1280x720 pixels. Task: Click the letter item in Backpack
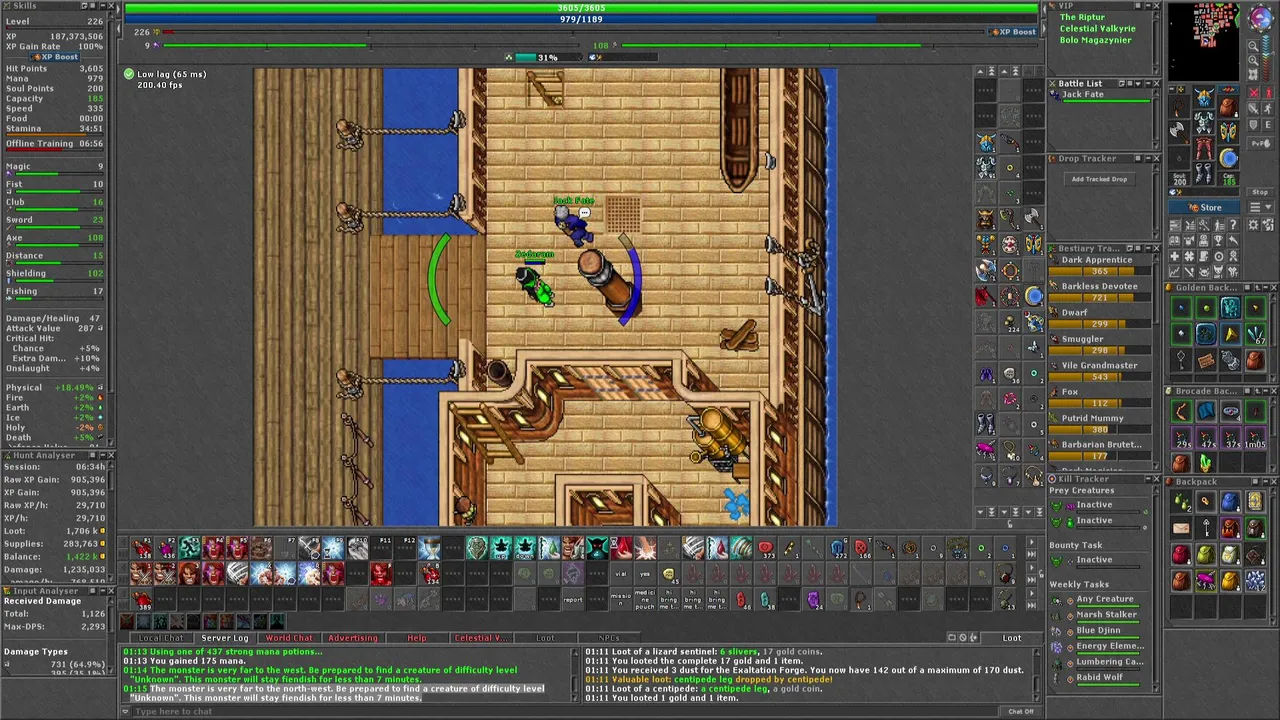click(x=1181, y=528)
